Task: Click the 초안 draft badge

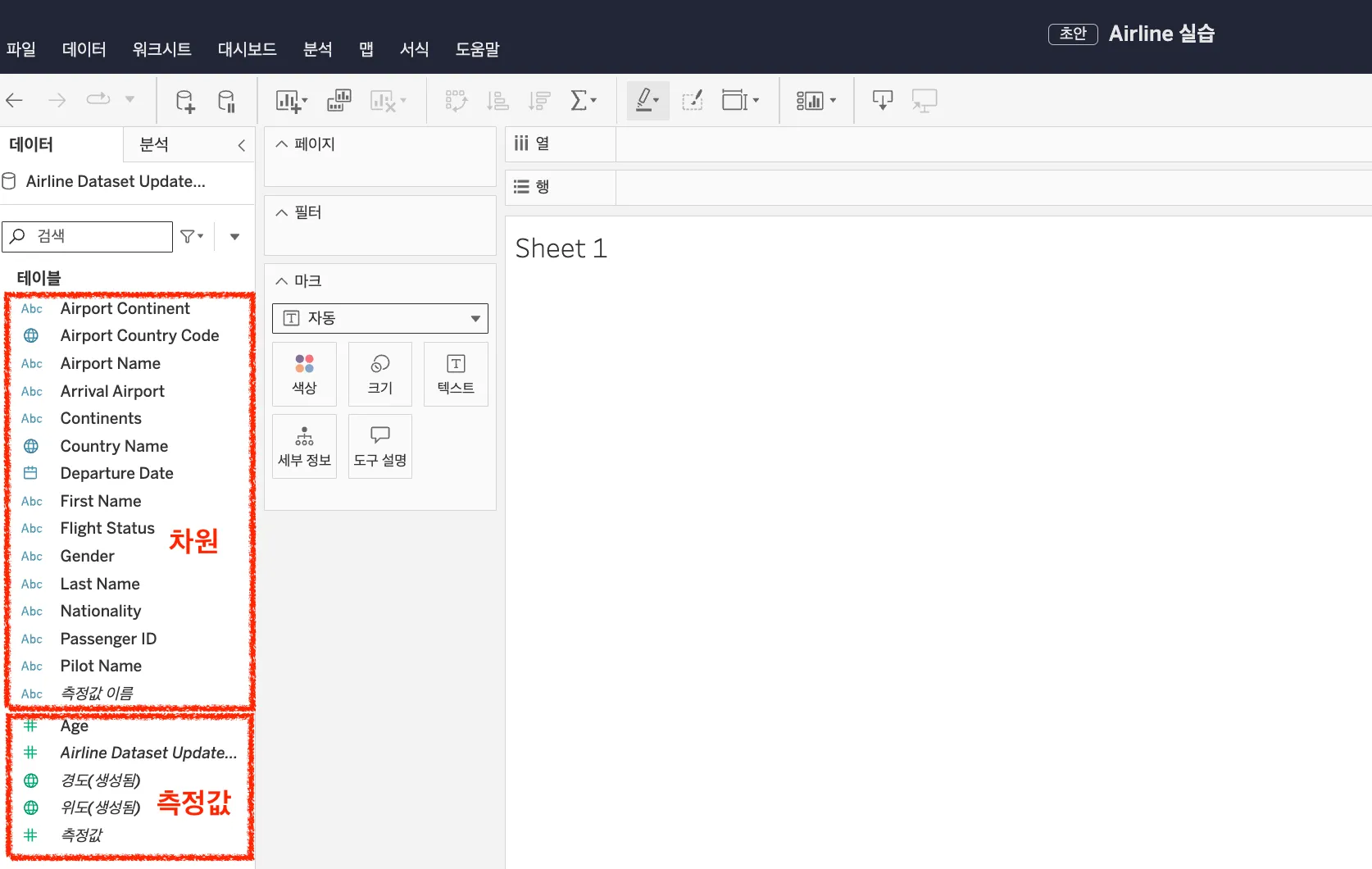Action: (1073, 34)
